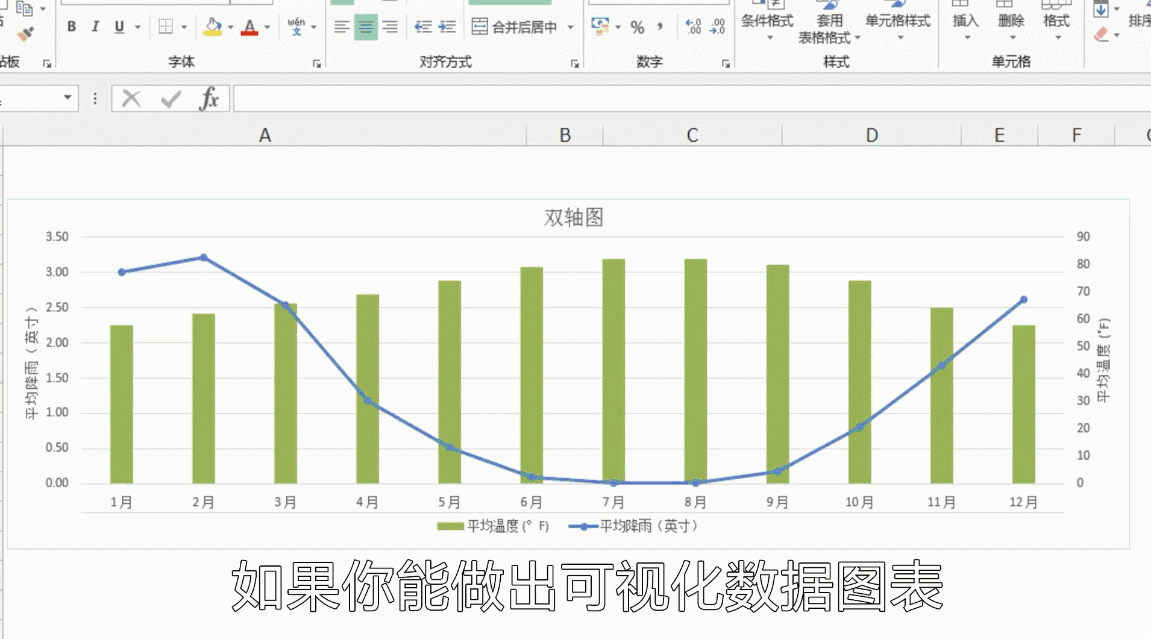Screen dimensions: 1151x639
Task: Apply comma style format
Action: point(660,27)
